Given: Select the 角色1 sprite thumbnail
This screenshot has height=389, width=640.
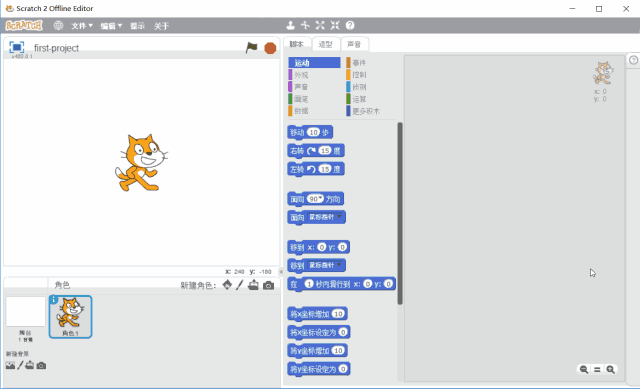Looking at the screenshot, I should (x=71, y=317).
